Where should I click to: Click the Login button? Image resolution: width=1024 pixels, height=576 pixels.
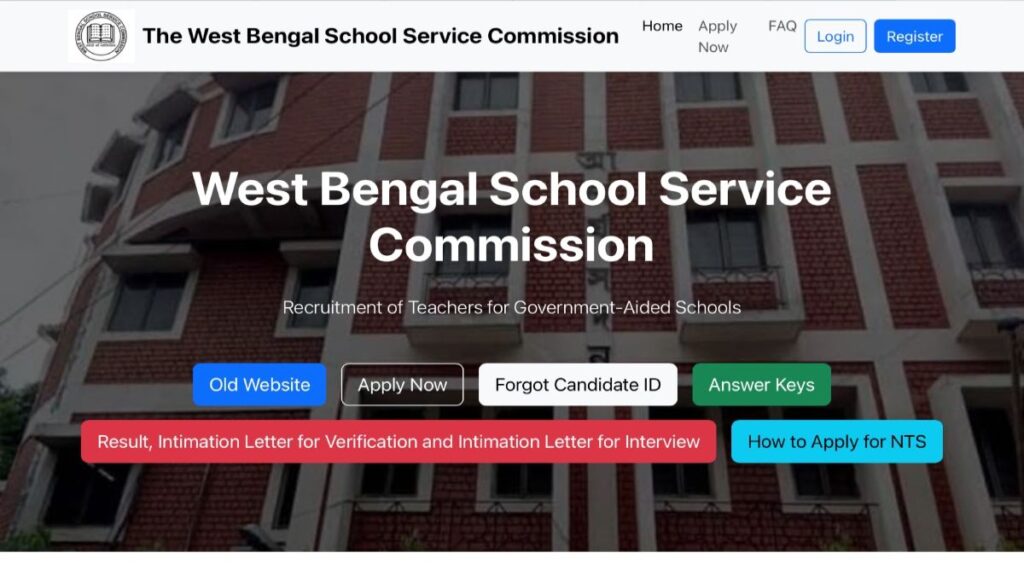coord(835,37)
